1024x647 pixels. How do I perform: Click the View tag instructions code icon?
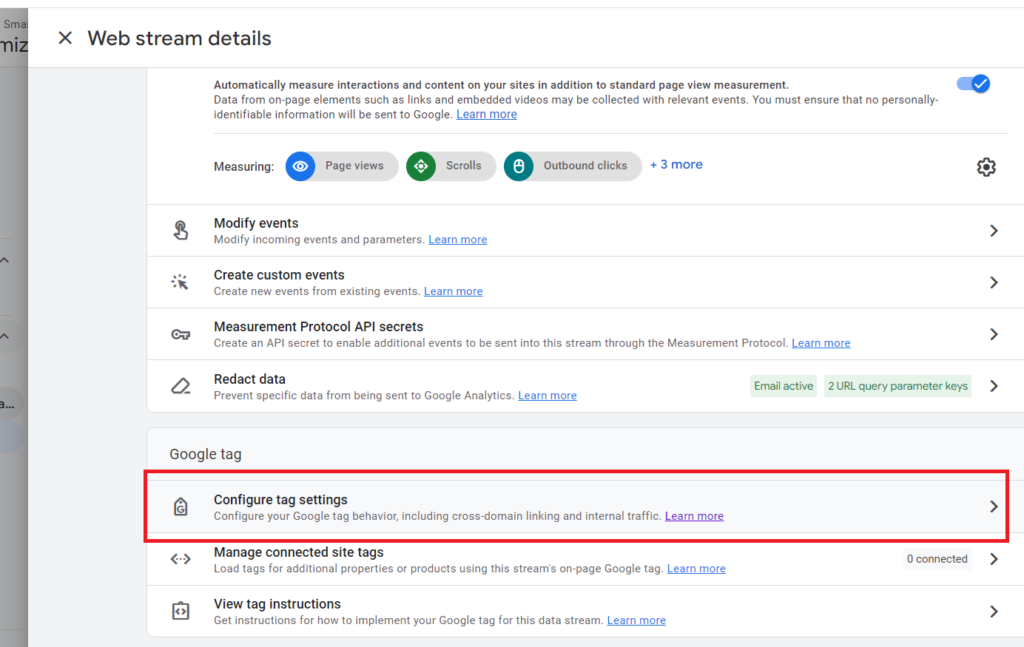pos(181,611)
